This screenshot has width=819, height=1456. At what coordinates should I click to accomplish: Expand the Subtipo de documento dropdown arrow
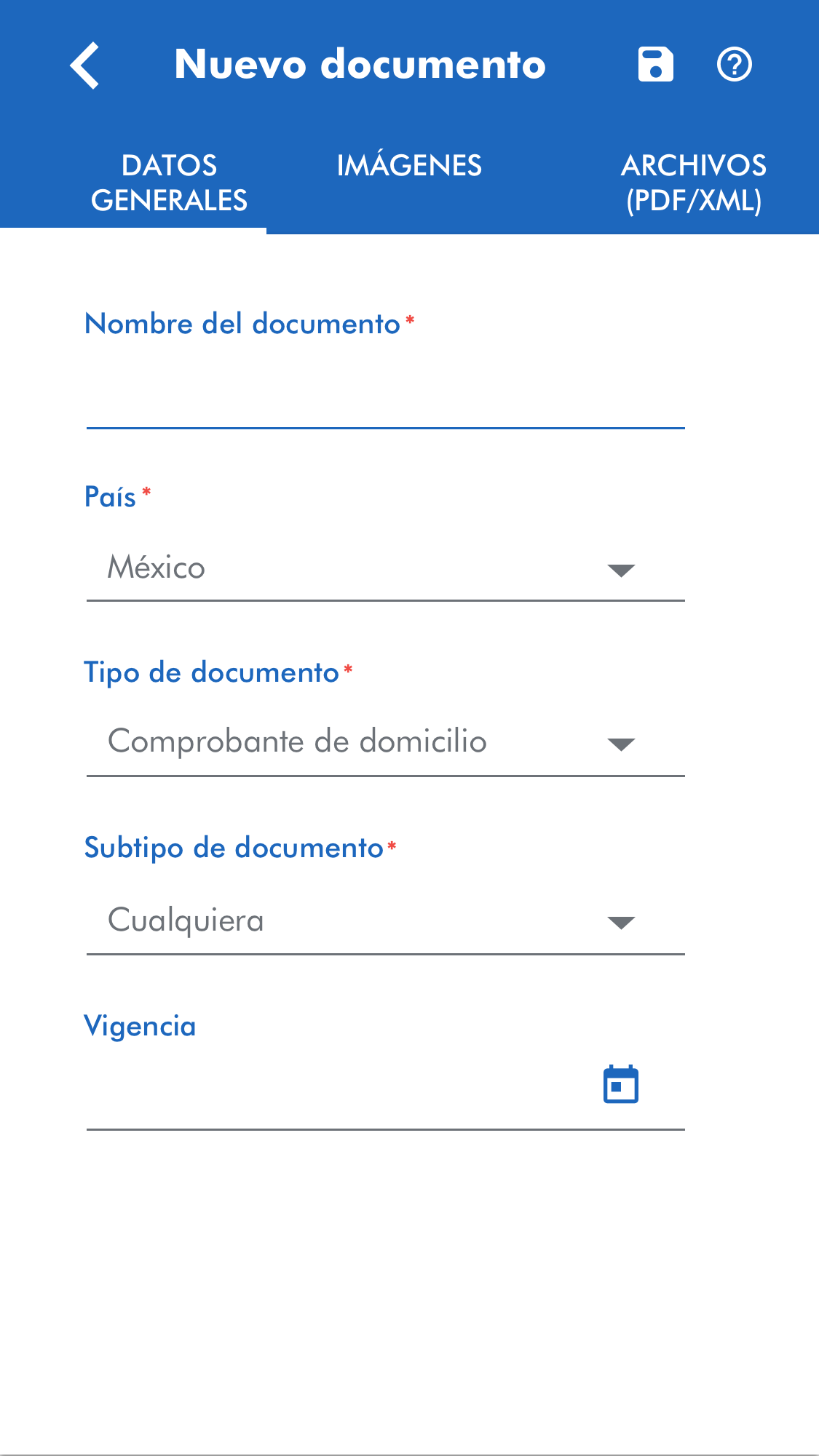(x=621, y=923)
